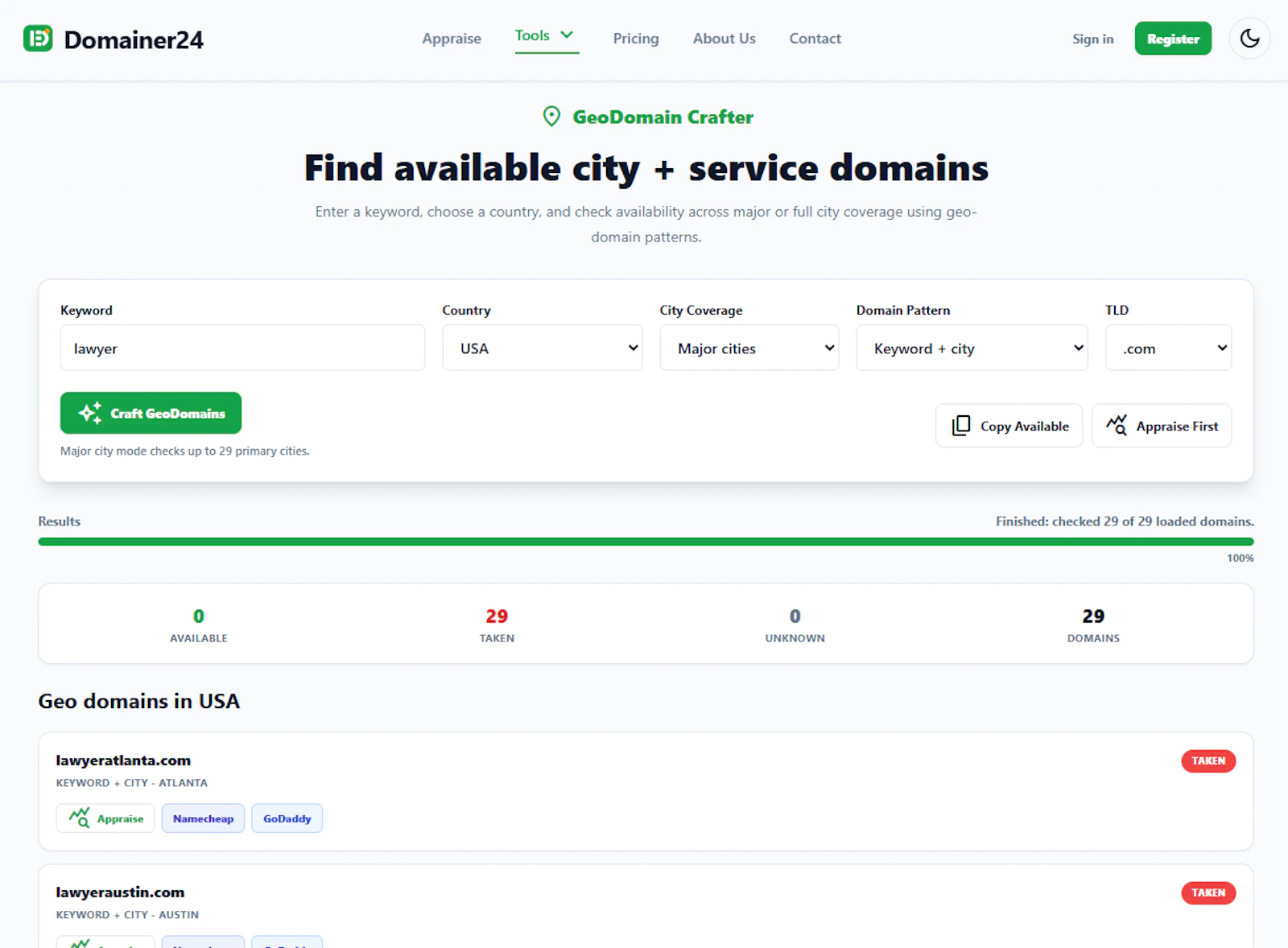Screen dimensions: 1288x948
Task: Click the GeoDomain Crafter location pin icon
Action: tap(551, 117)
